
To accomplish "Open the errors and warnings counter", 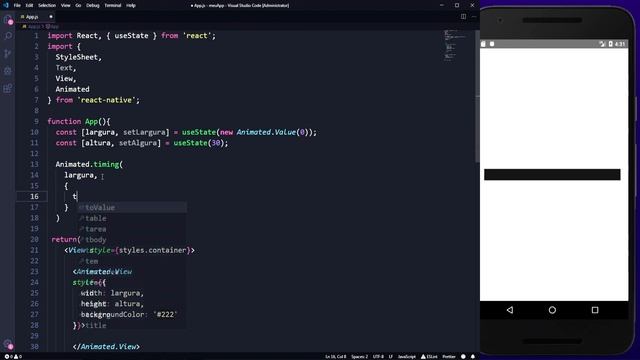I will pyautogui.click(x=13, y=356).
